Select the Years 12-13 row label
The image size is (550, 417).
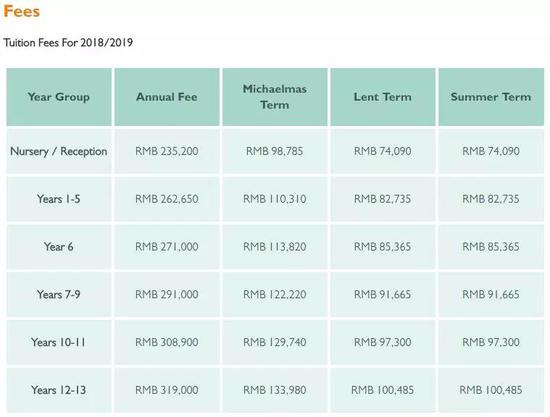(59, 390)
